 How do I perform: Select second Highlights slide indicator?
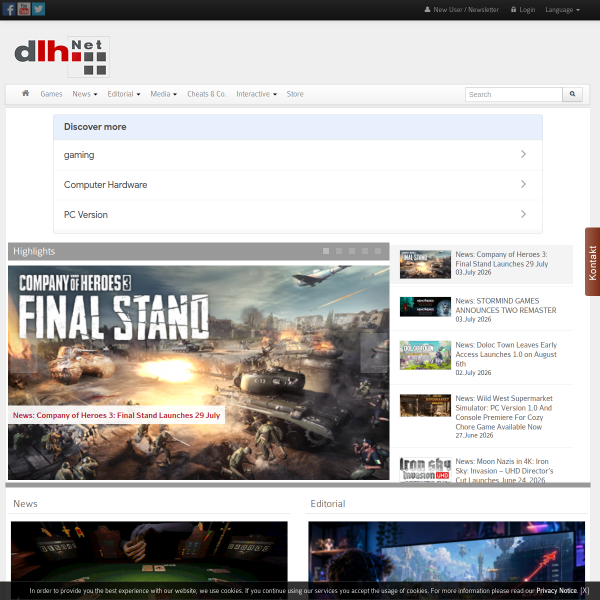coord(339,251)
